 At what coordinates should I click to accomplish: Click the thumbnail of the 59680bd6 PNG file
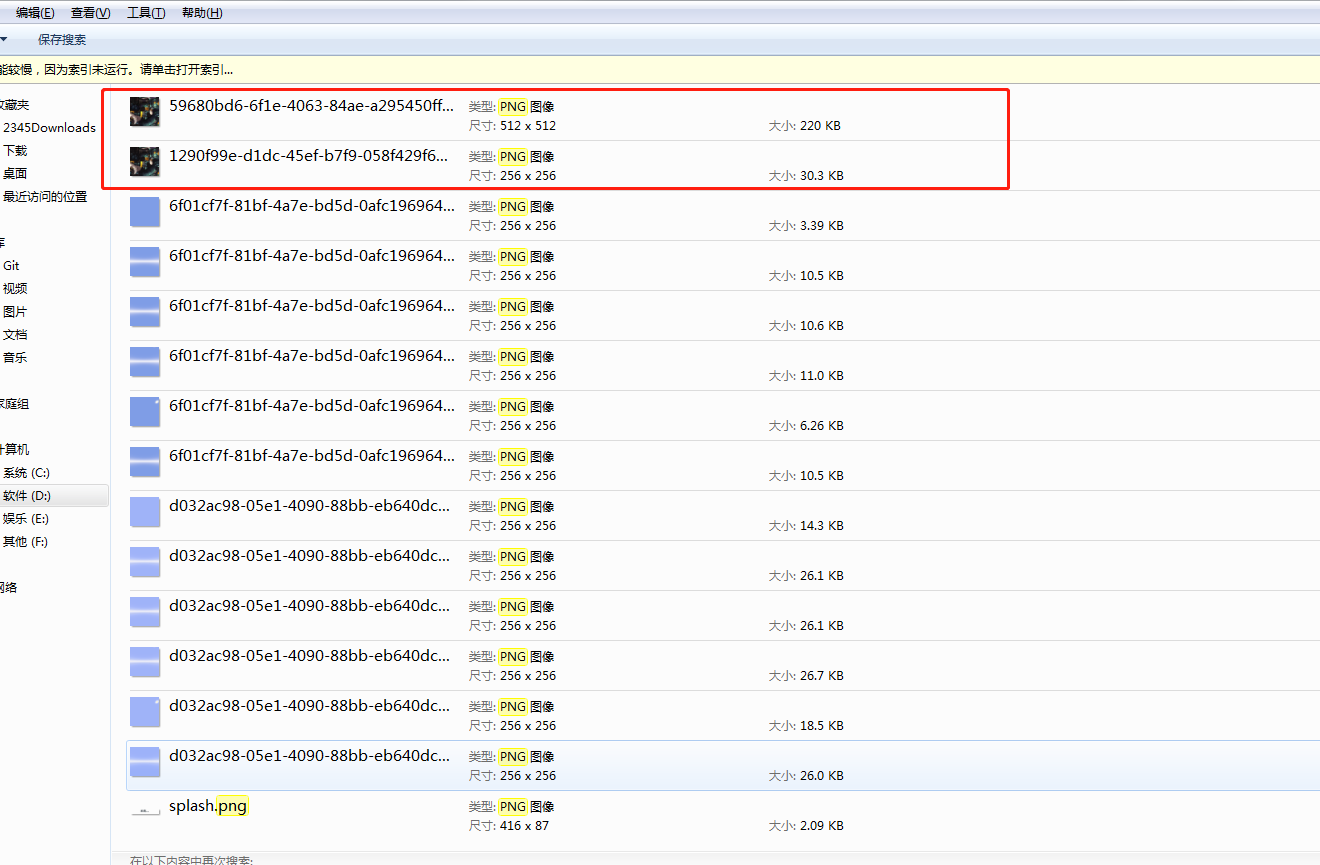pos(145,112)
